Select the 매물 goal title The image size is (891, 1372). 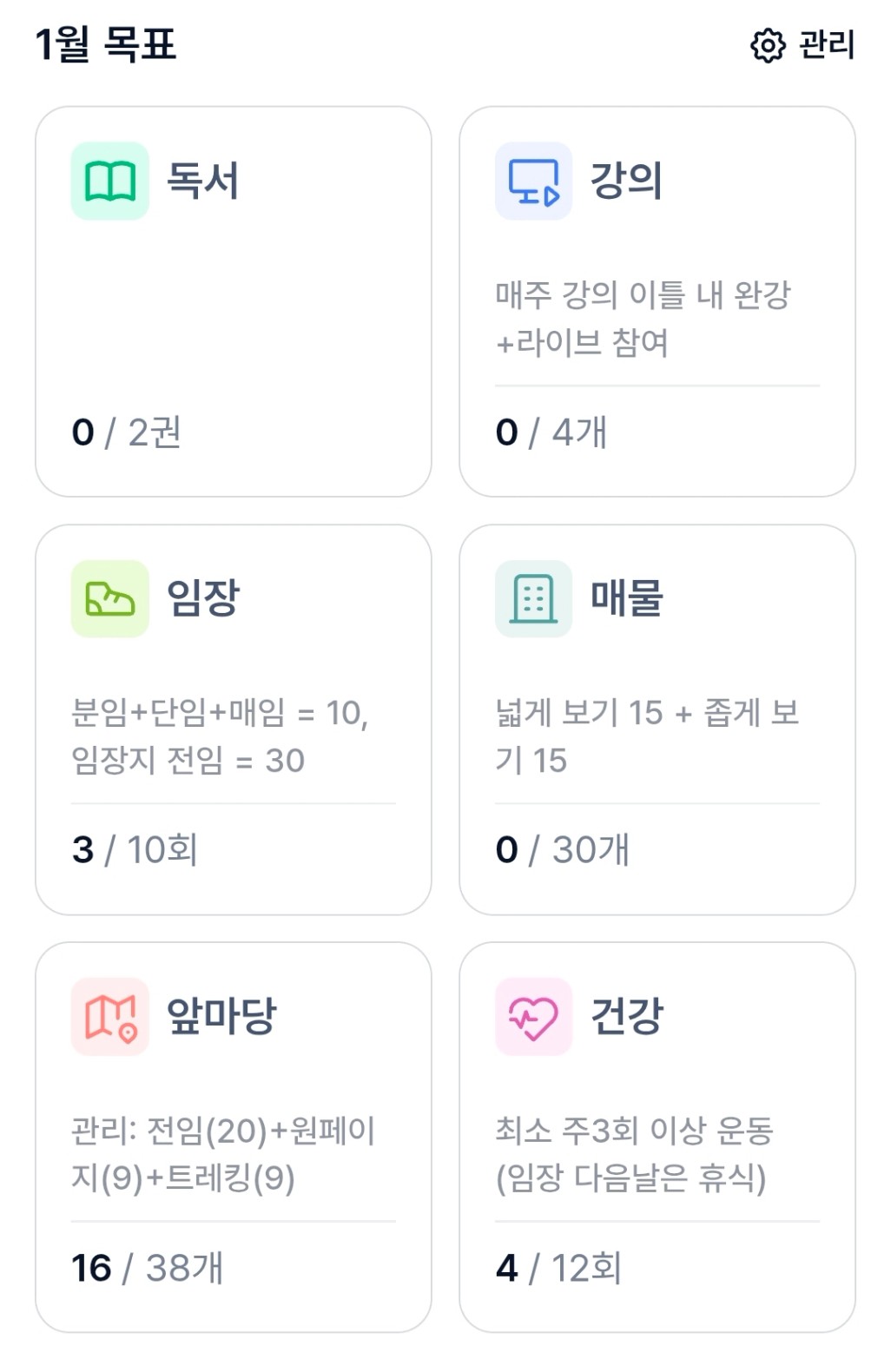pyautogui.click(x=626, y=598)
